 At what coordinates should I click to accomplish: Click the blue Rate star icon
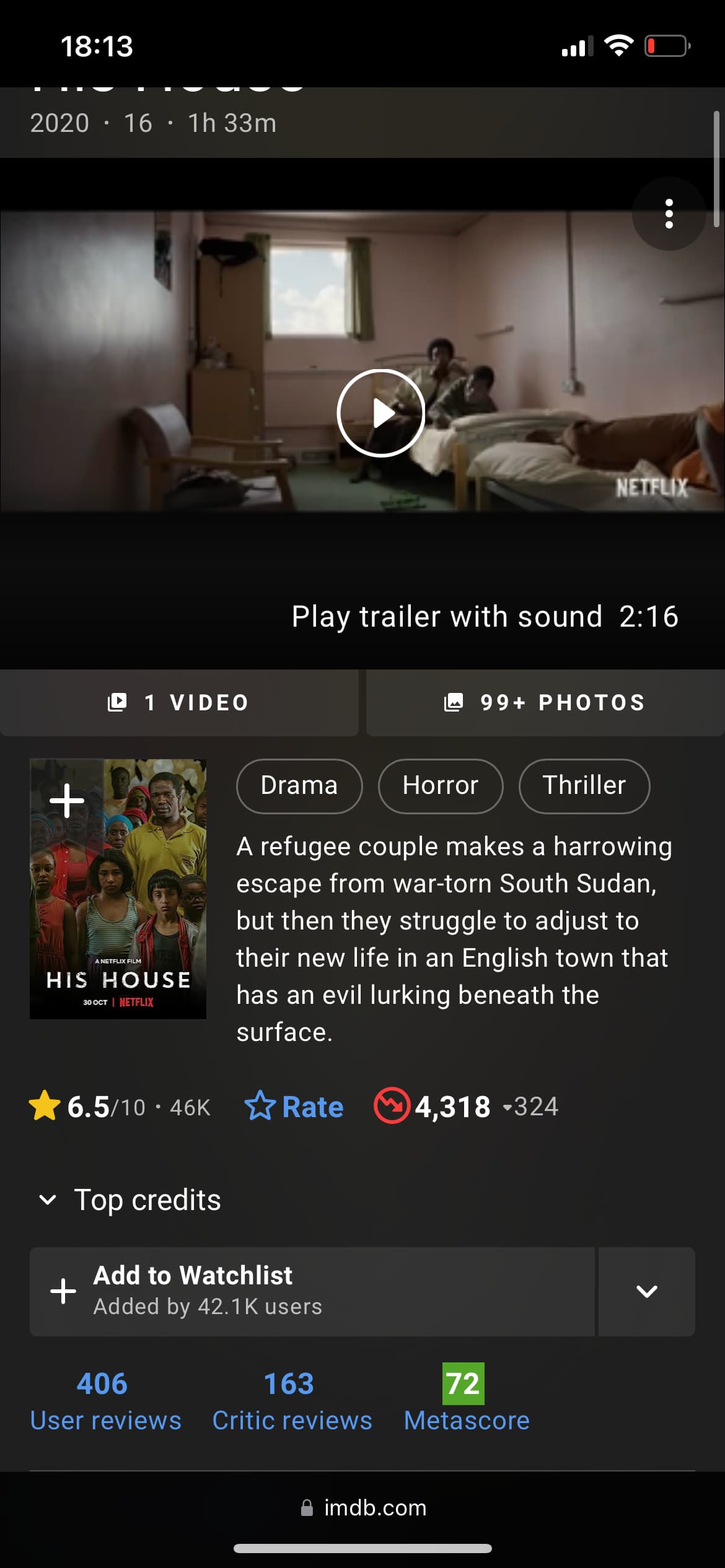[260, 1106]
